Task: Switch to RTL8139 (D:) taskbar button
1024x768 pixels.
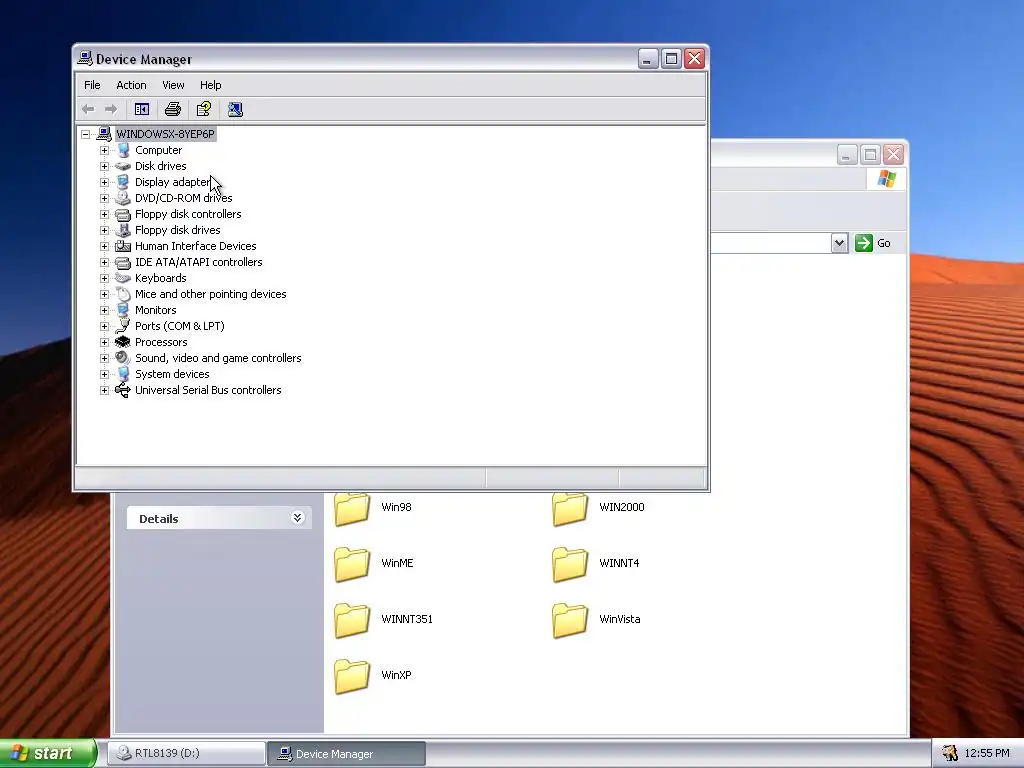Action: pos(186,753)
